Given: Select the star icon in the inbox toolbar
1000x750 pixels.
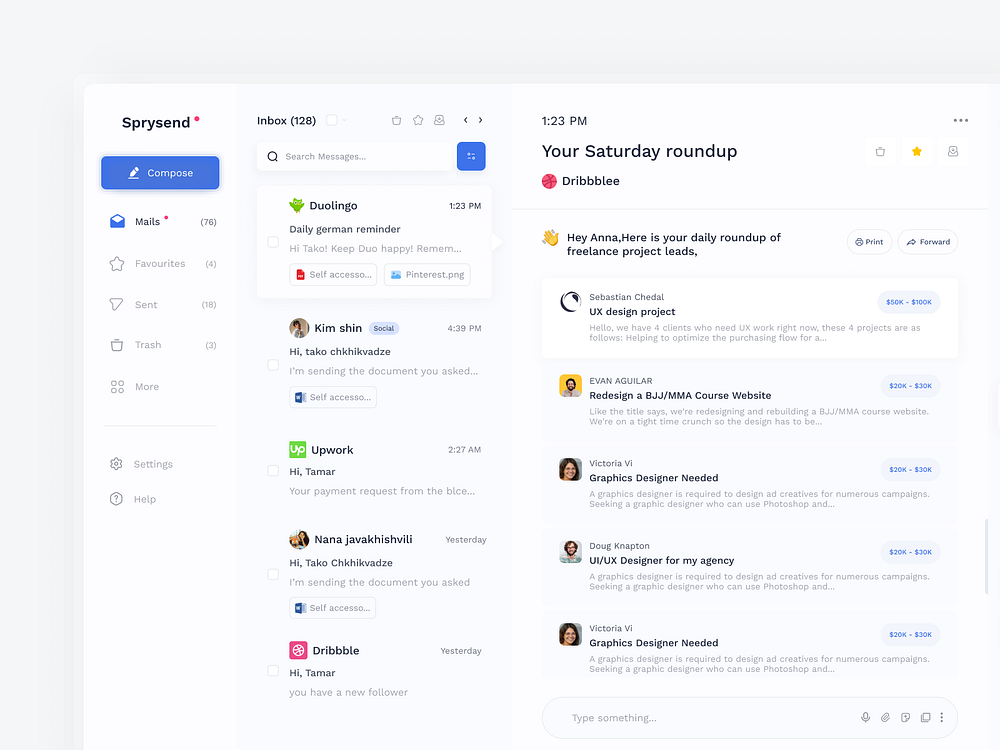Looking at the screenshot, I should (x=418, y=119).
